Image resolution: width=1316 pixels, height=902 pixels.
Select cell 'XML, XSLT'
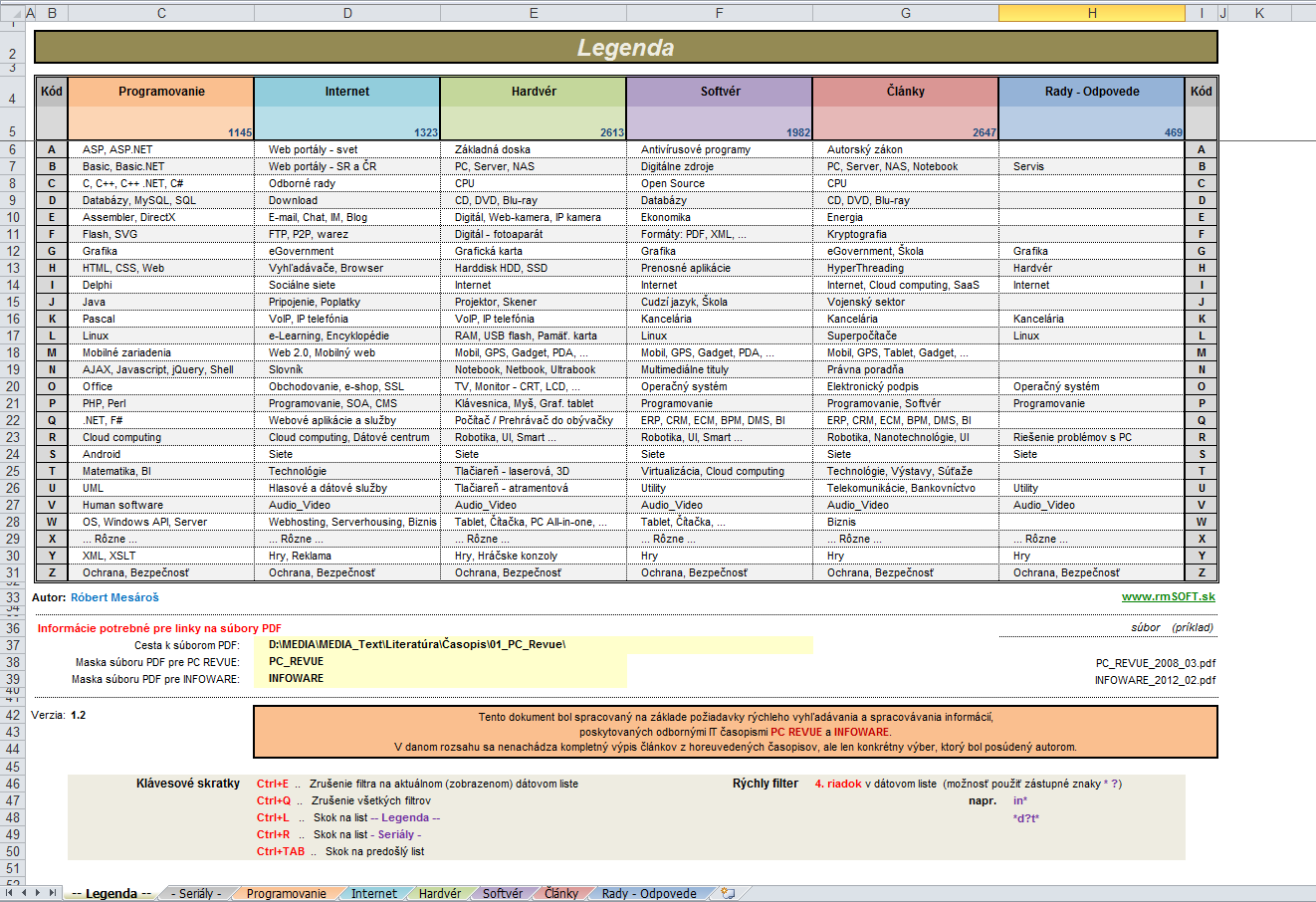point(161,556)
